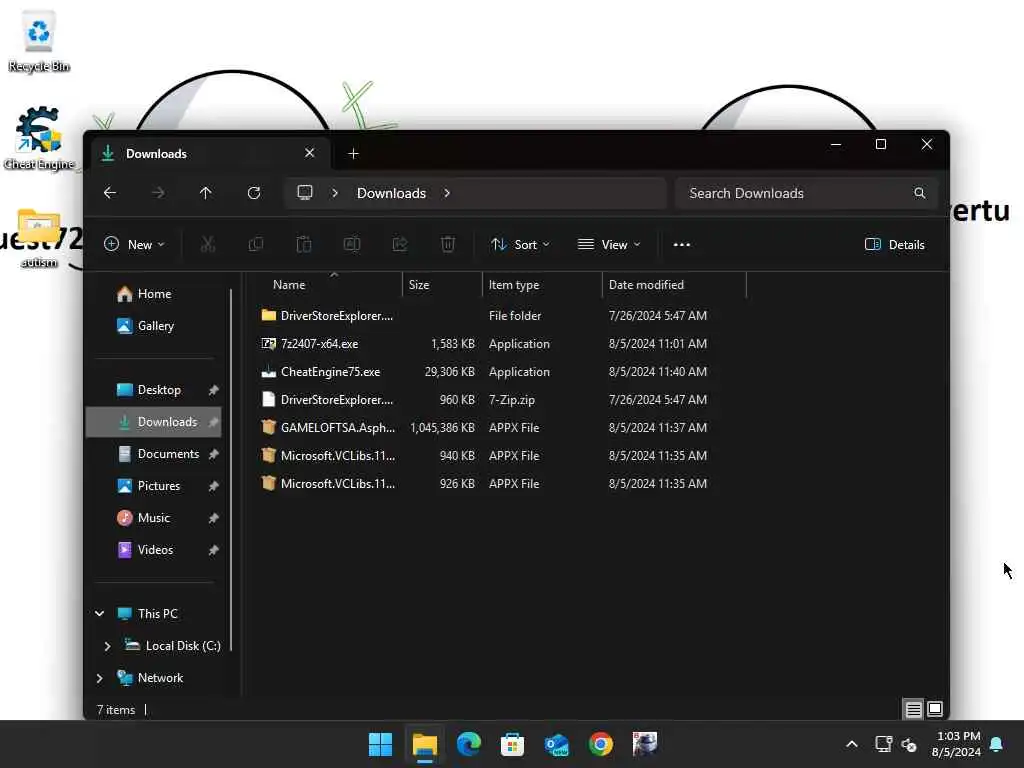Close the Downloads tab
This screenshot has width=1024, height=768.
pos(310,153)
